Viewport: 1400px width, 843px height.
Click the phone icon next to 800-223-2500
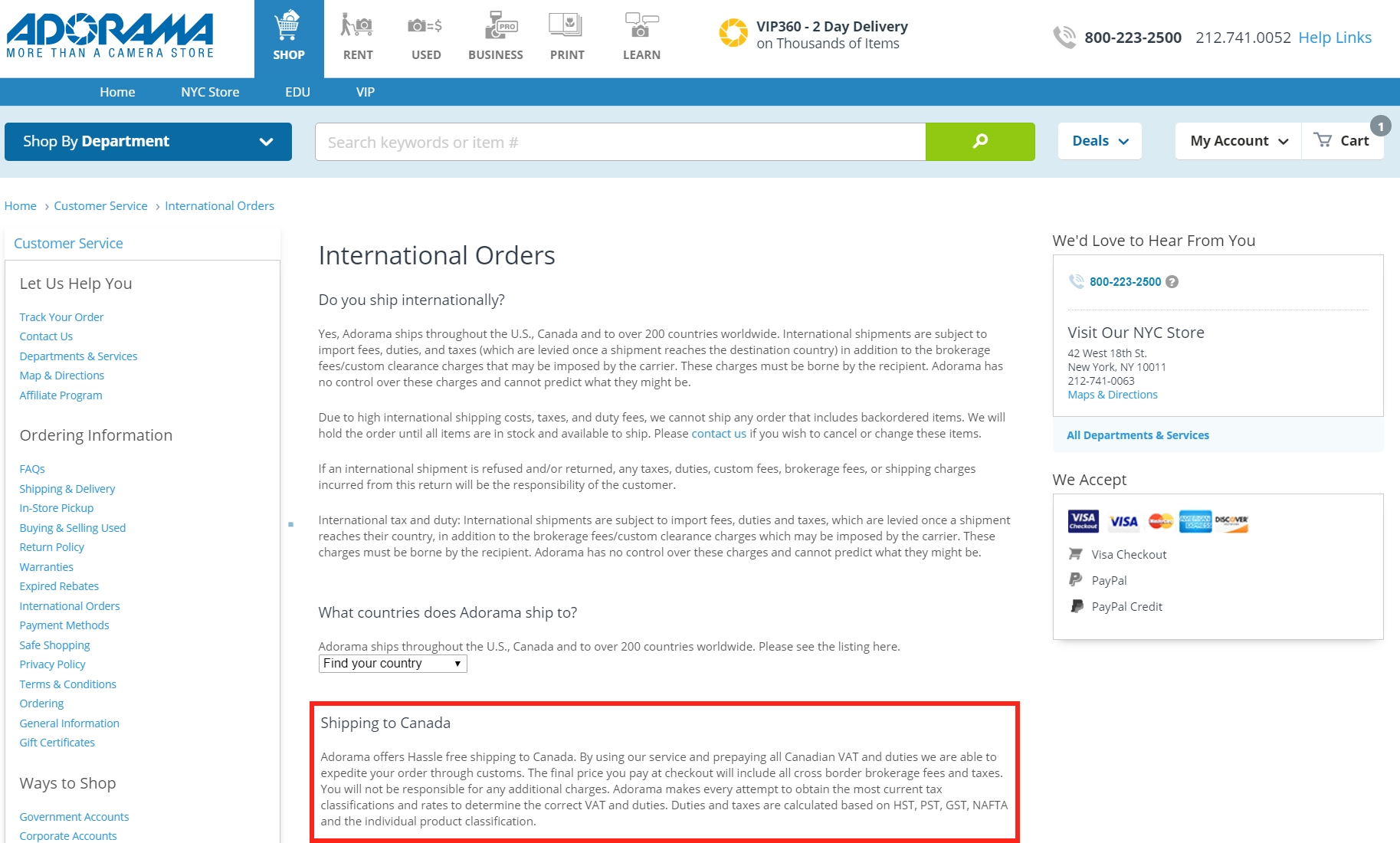[1064, 36]
